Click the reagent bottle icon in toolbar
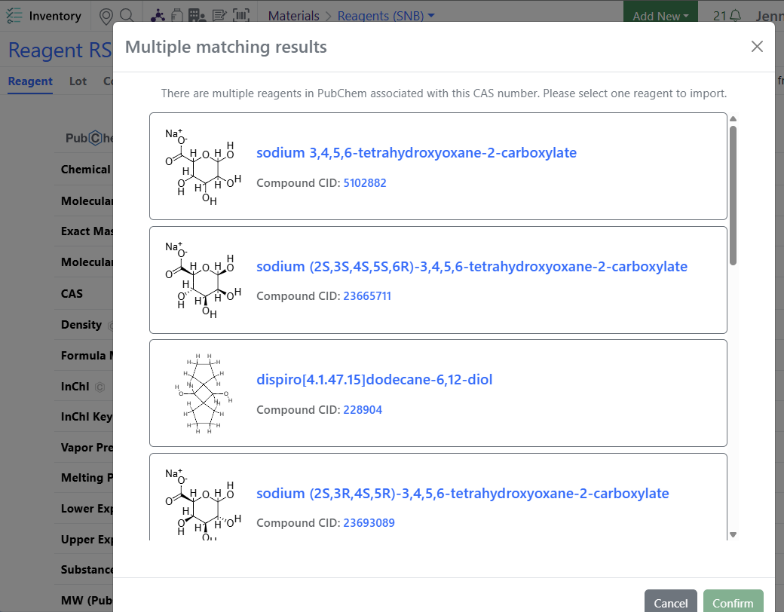Image resolution: width=784 pixels, height=612 pixels. [x=176, y=16]
